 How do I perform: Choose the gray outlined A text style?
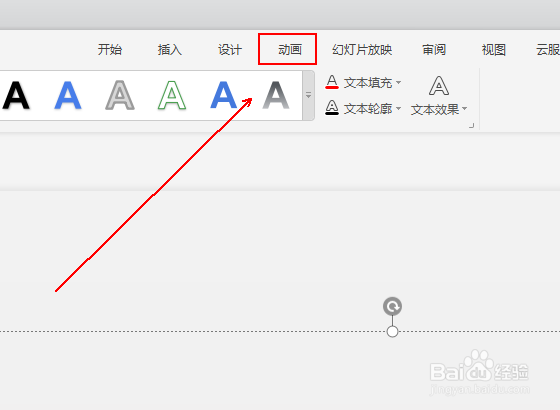[x=120, y=95]
